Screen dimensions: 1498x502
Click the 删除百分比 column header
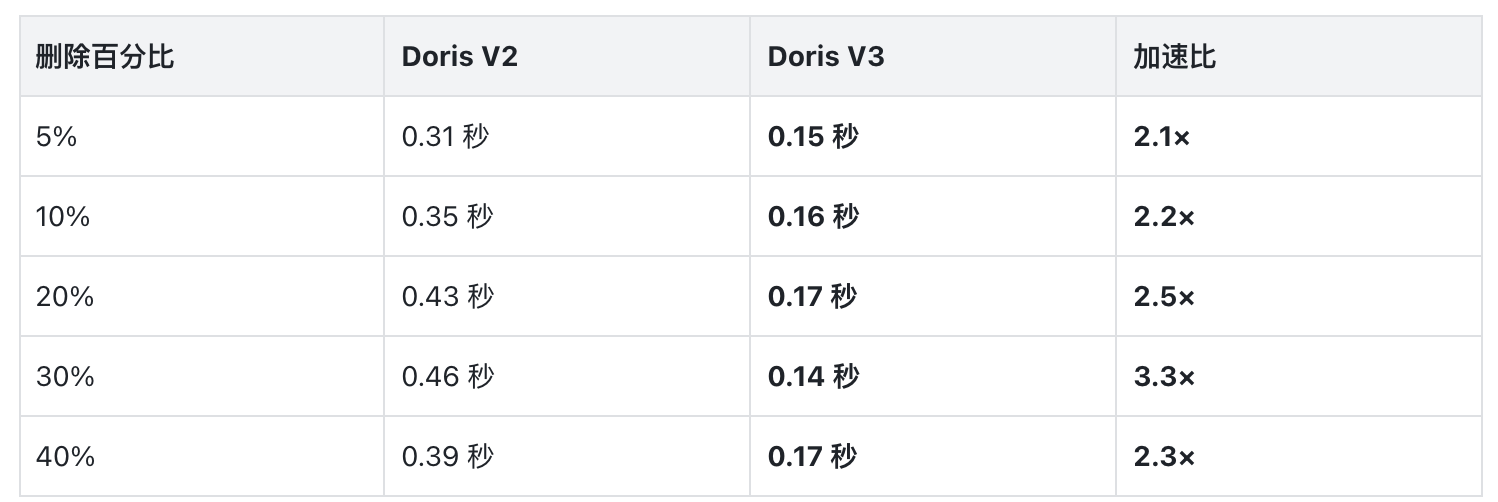(202, 56)
